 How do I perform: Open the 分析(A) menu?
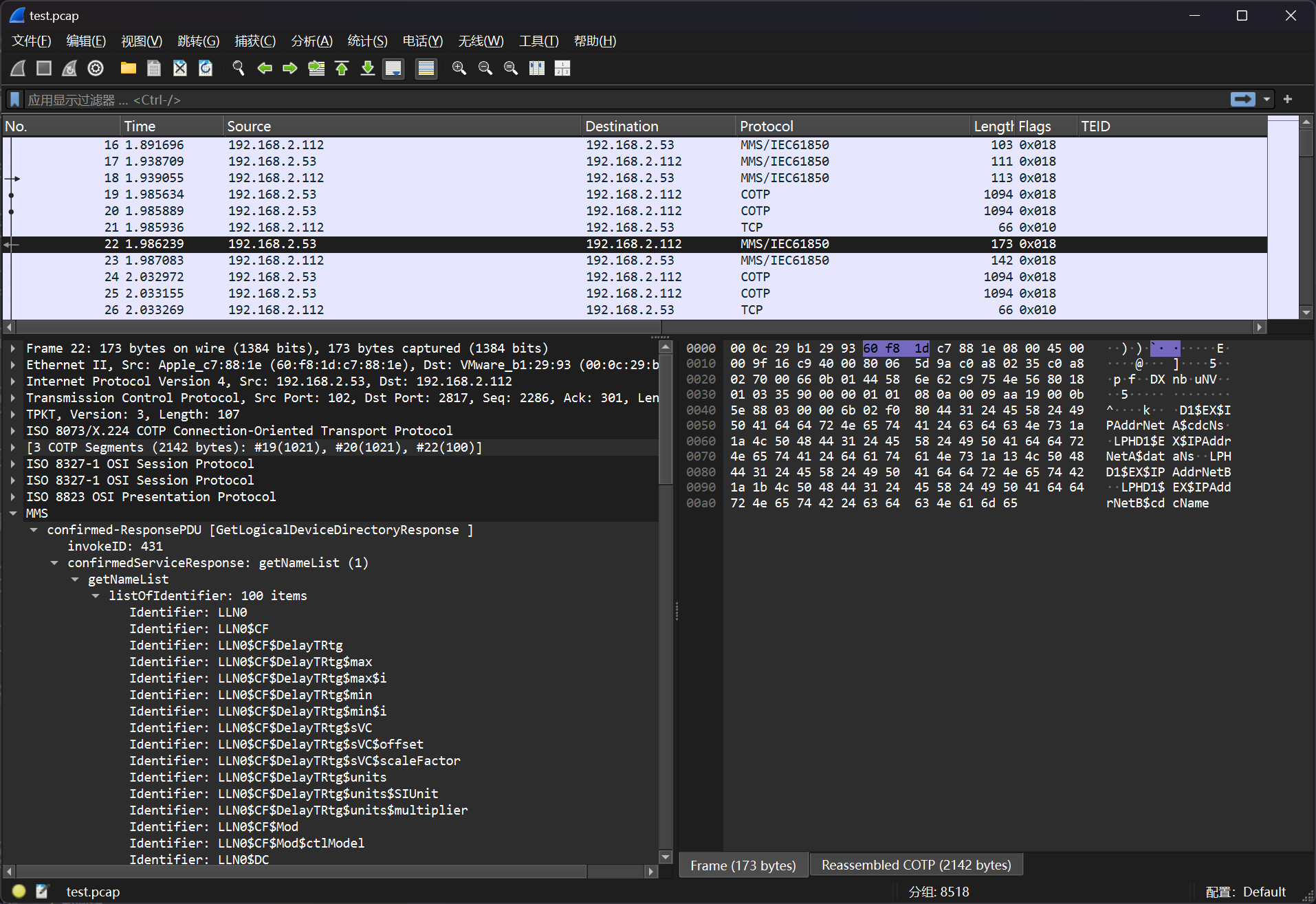click(311, 41)
